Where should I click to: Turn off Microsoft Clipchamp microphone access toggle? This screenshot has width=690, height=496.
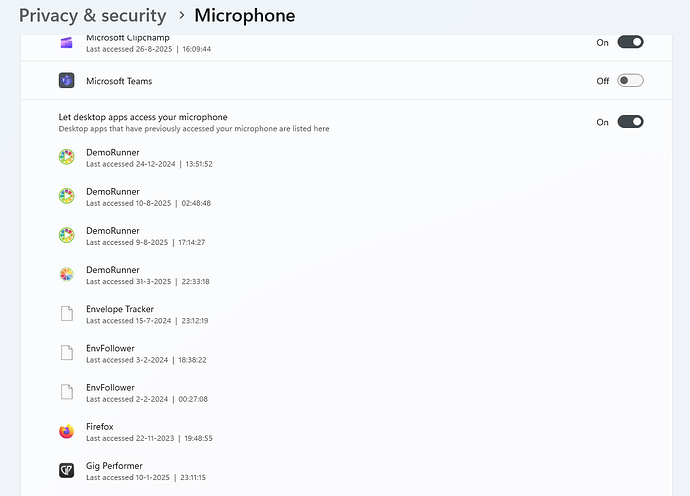630,42
